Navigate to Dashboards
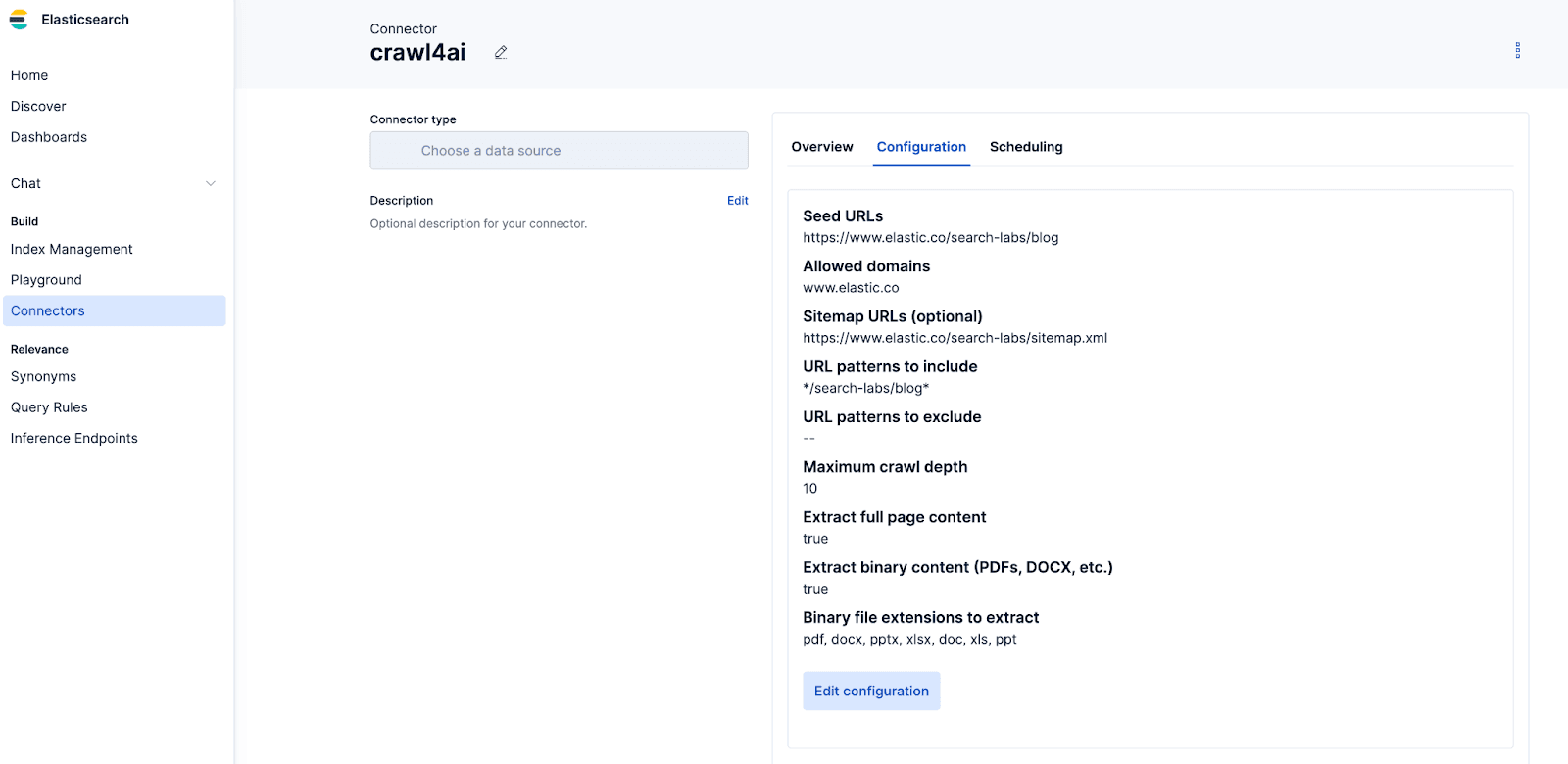The image size is (1568, 764). coord(49,137)
